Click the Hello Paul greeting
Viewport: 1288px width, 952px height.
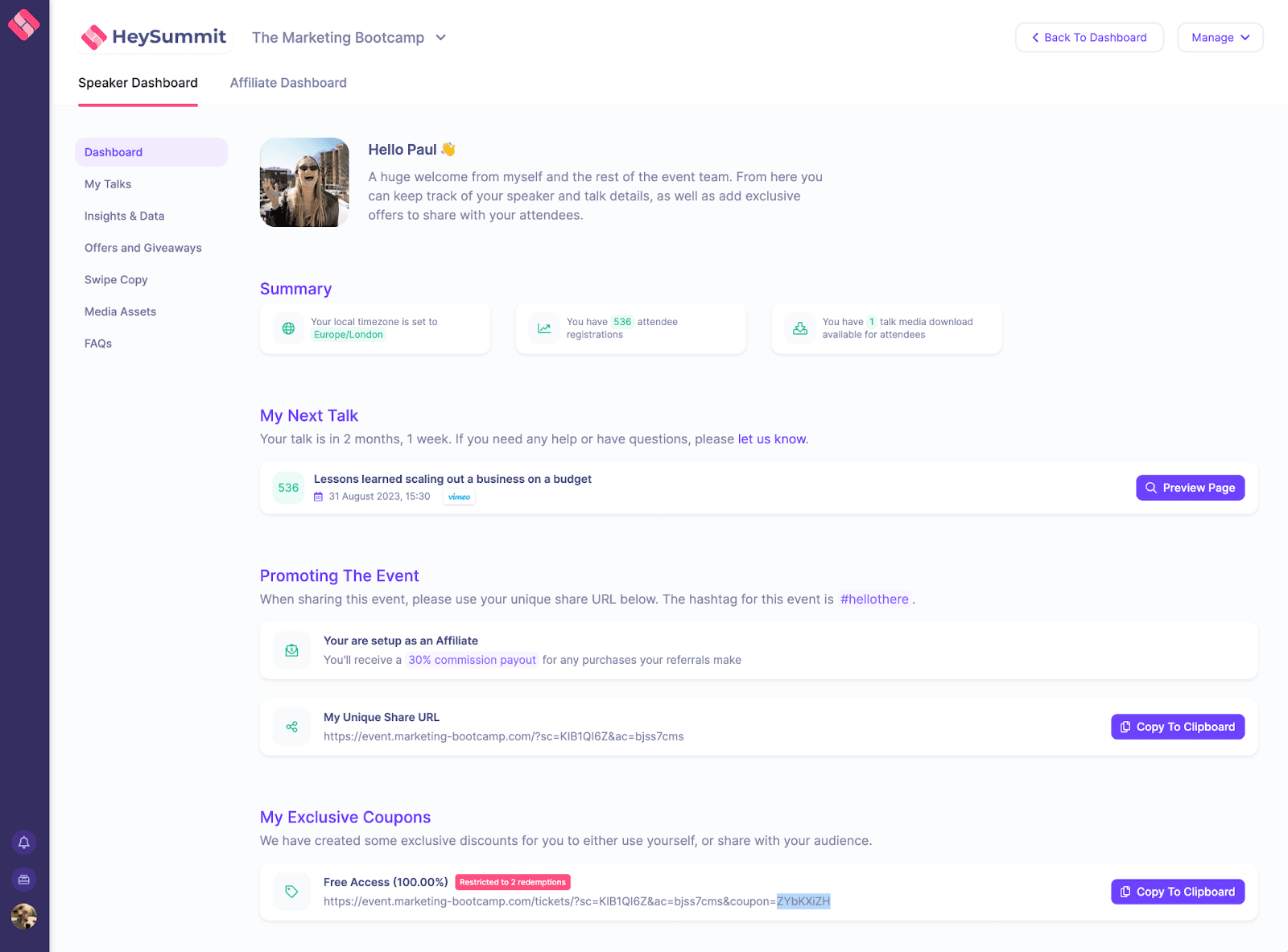pos(411,150)
